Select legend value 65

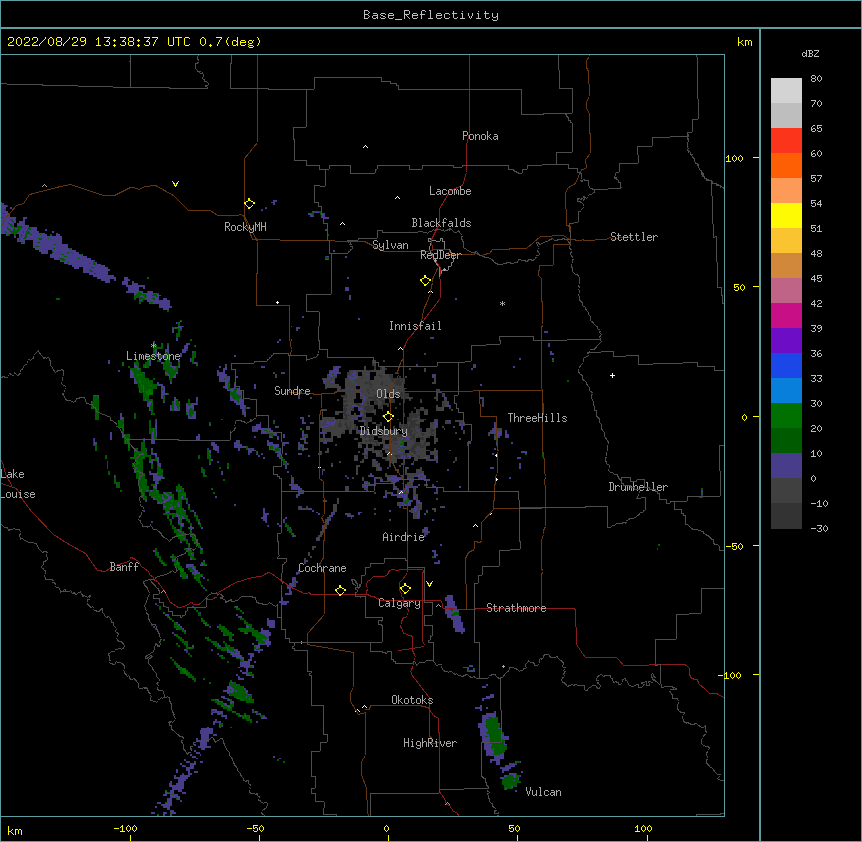click(816, 129)
